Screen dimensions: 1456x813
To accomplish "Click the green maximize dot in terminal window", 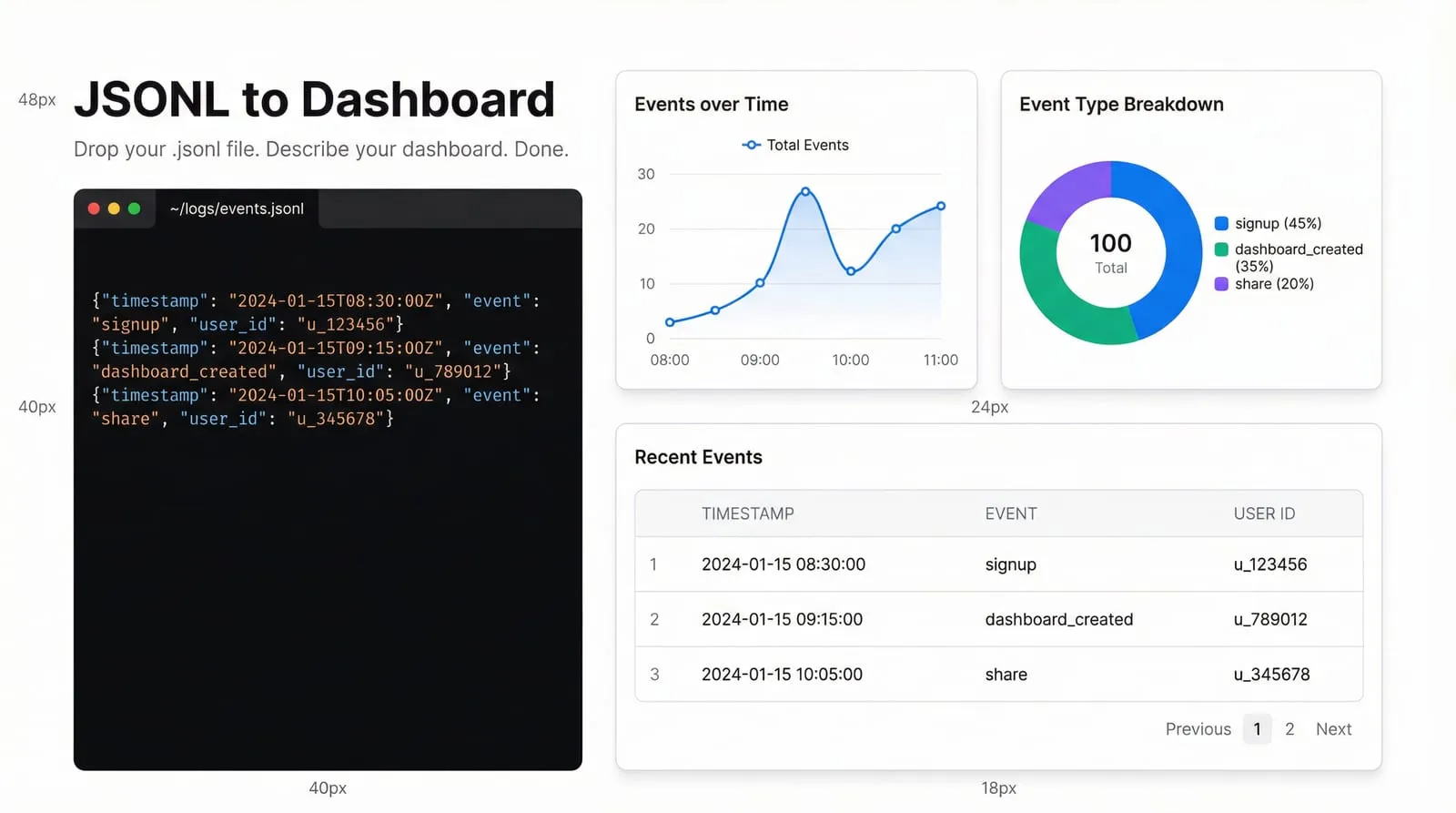I will [x=134, y=208].
